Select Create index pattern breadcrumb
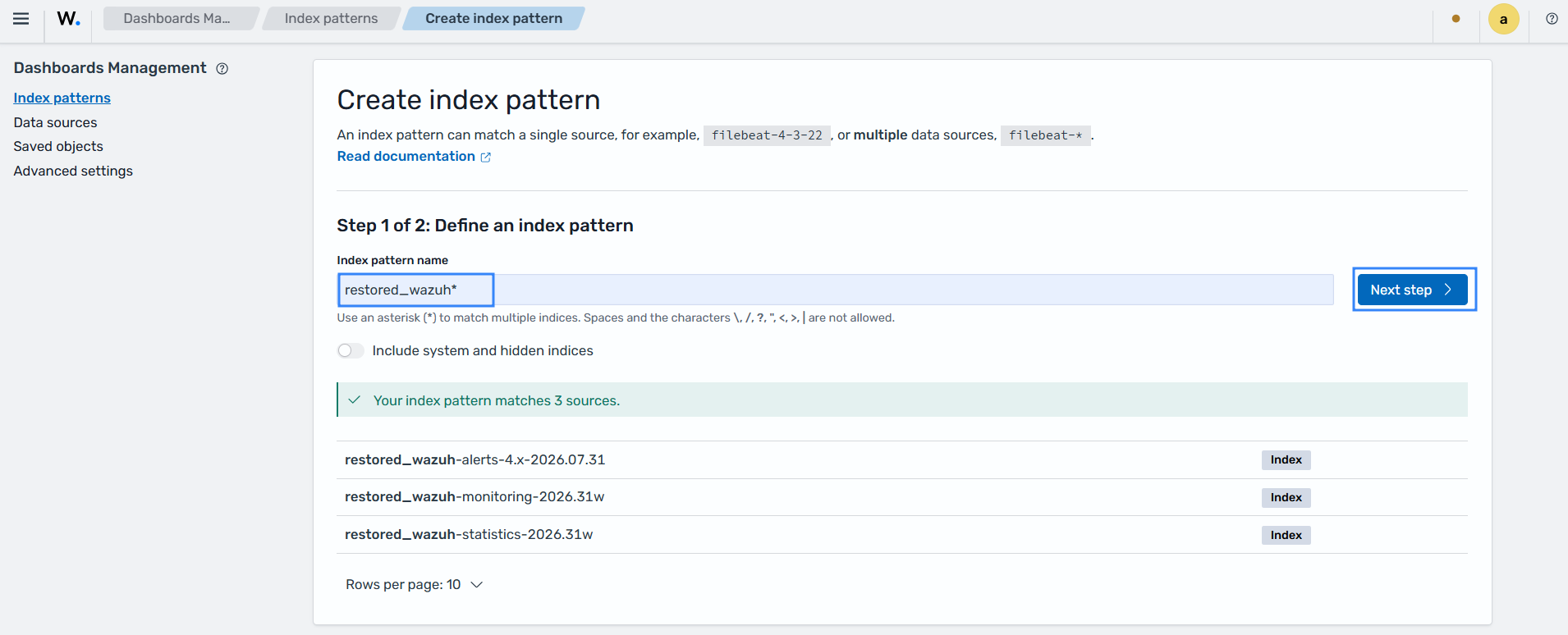The image size is (1568, 635). tap(493, 18)
